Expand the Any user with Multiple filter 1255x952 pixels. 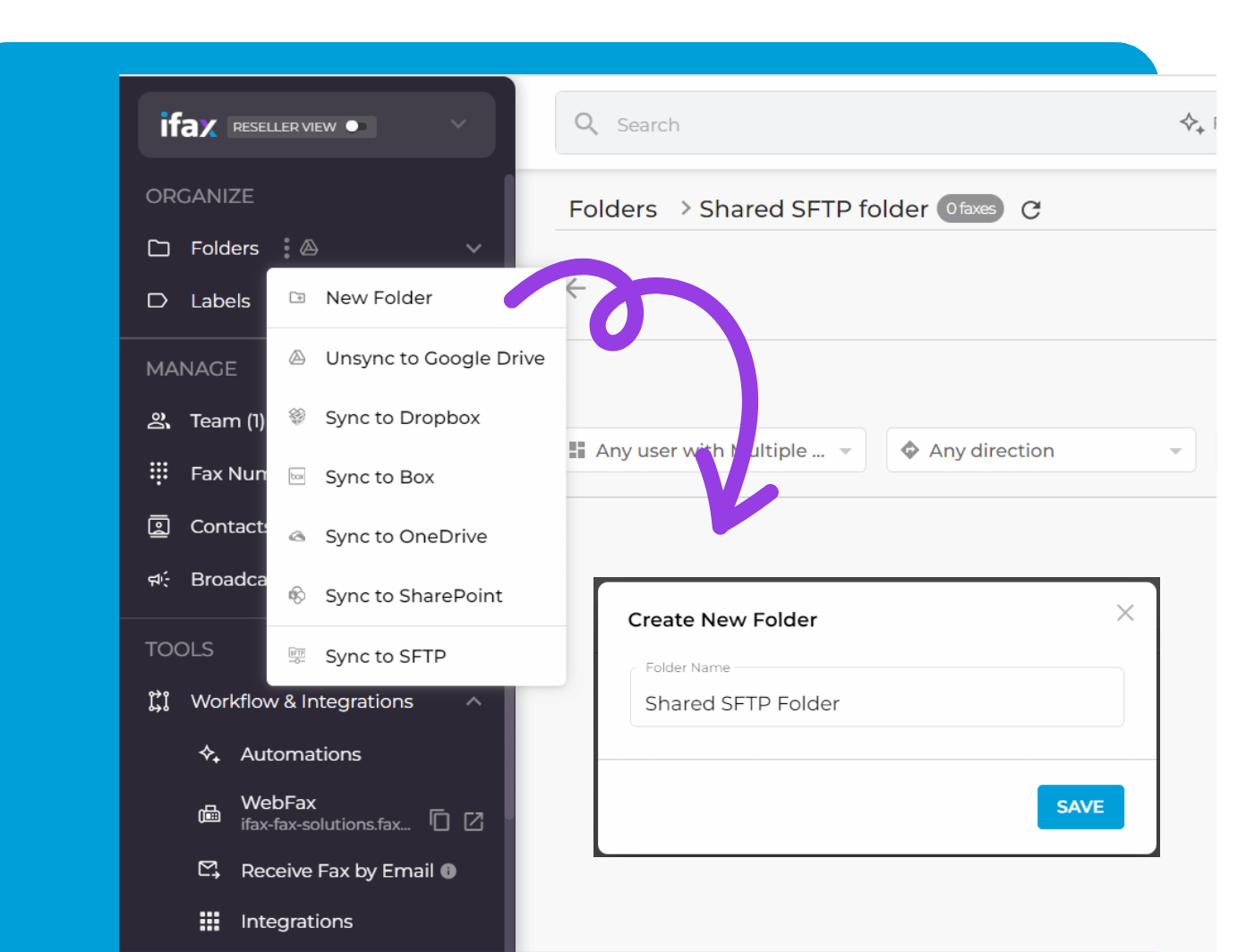[x=845, y=450]
